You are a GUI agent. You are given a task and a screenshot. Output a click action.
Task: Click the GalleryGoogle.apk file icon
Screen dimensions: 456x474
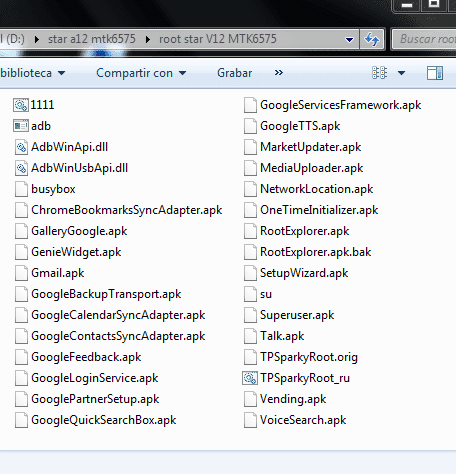[21, 231]
